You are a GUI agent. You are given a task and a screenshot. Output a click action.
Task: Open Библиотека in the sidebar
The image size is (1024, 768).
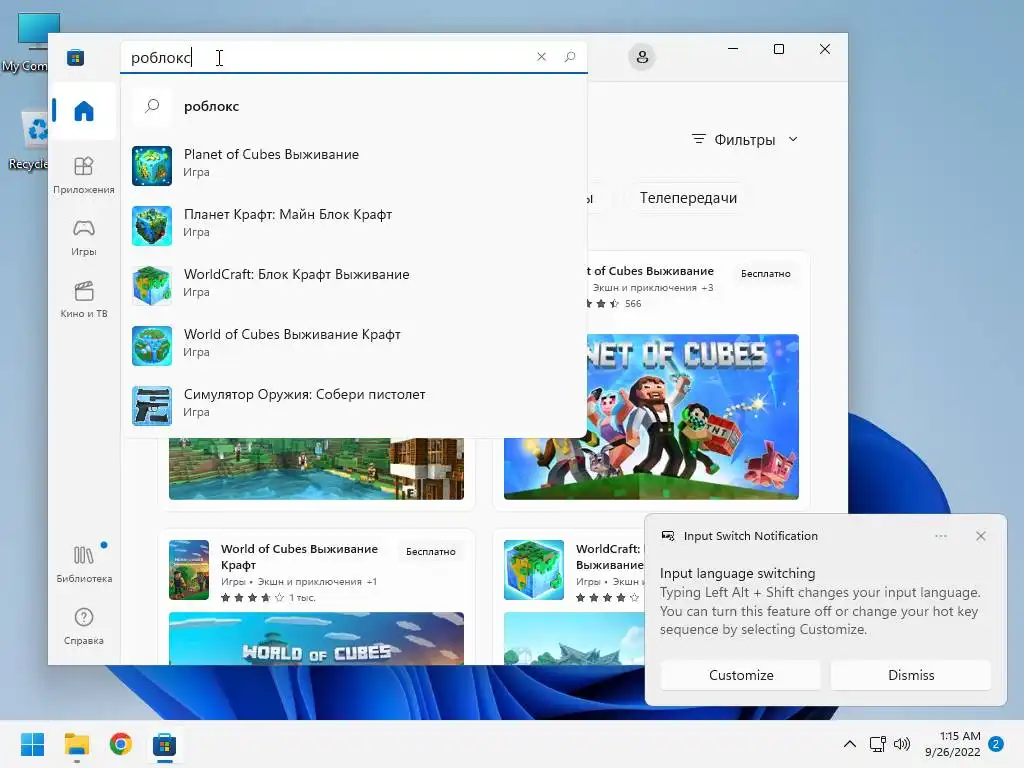click(x=84, y=564)
